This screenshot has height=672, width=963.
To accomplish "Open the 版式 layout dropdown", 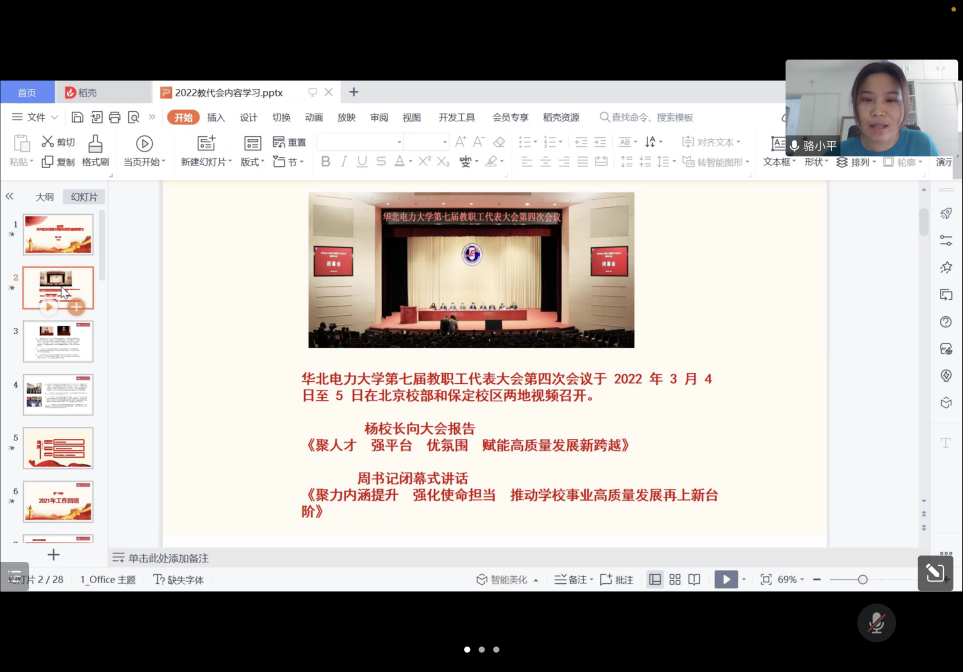I will point(250,162).
